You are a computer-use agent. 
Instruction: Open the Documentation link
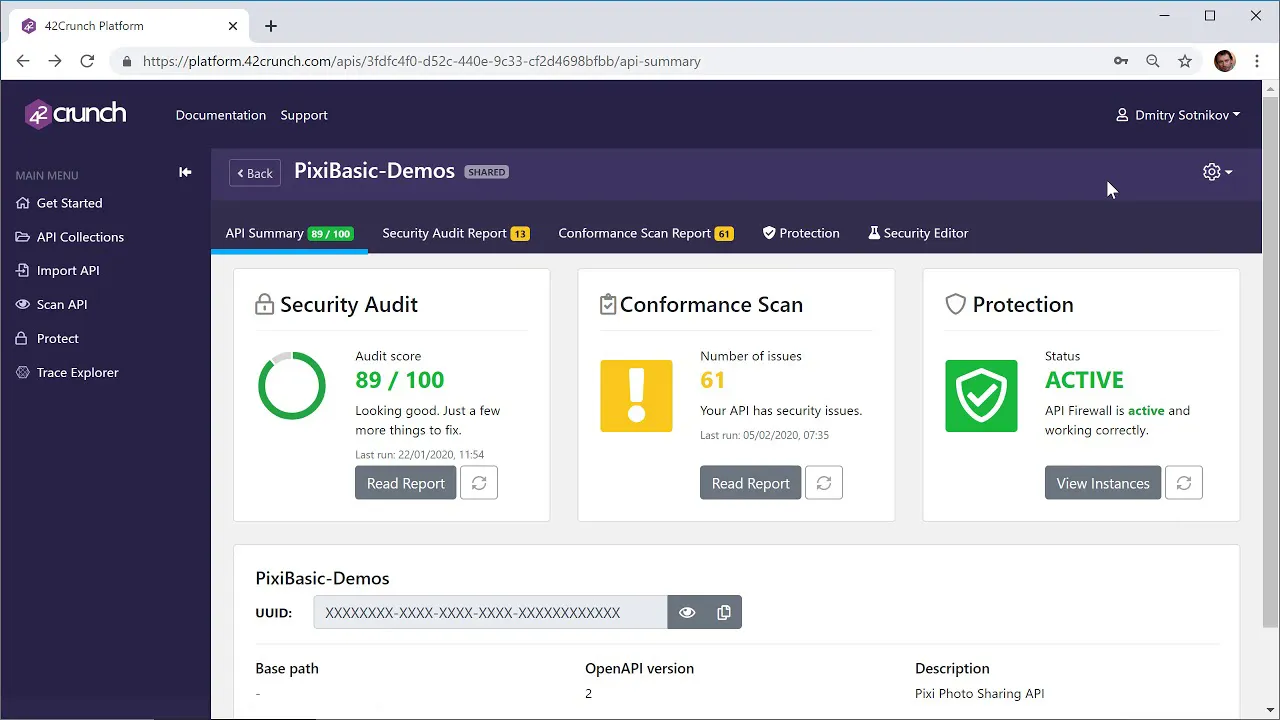click(x=221, y=115)
